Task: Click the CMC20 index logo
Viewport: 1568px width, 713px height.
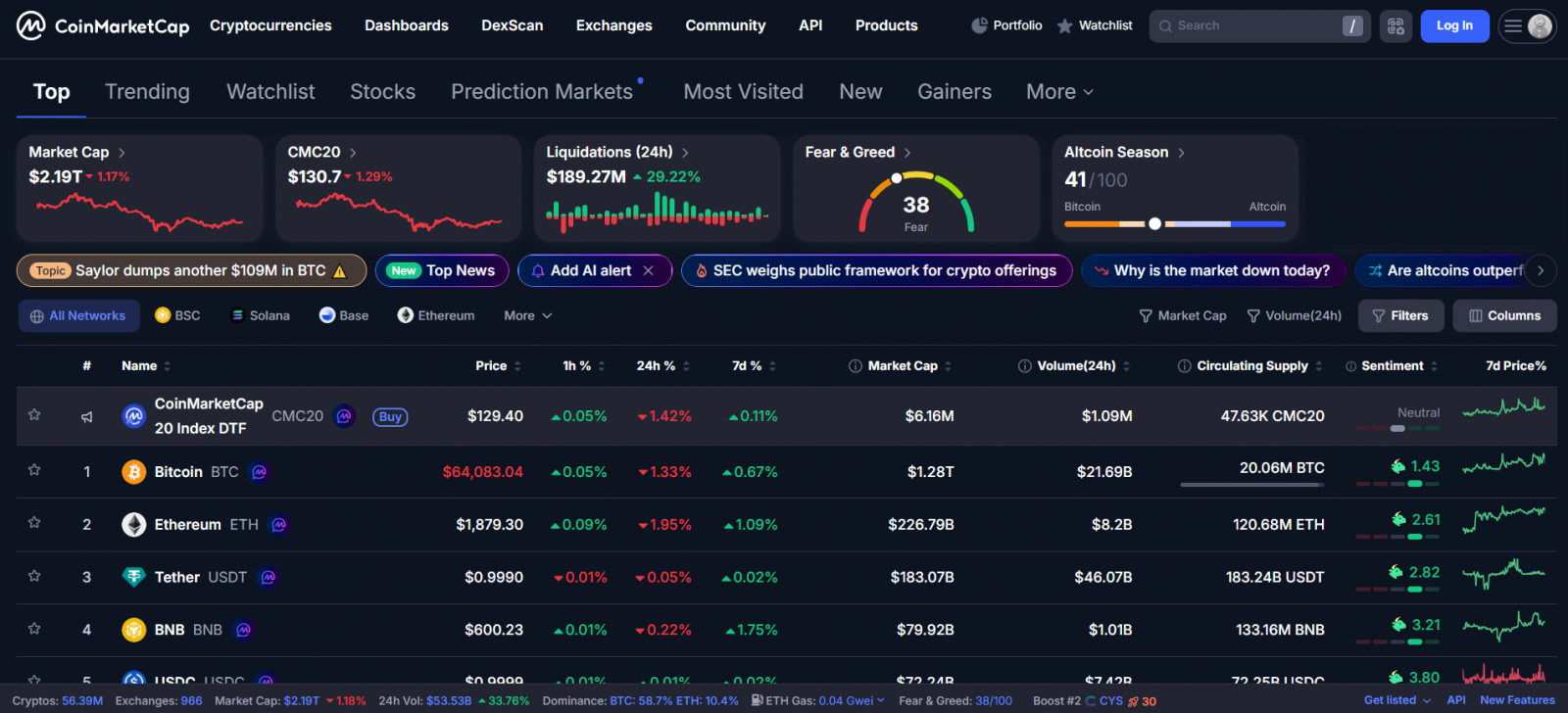Action: point(134,416)
